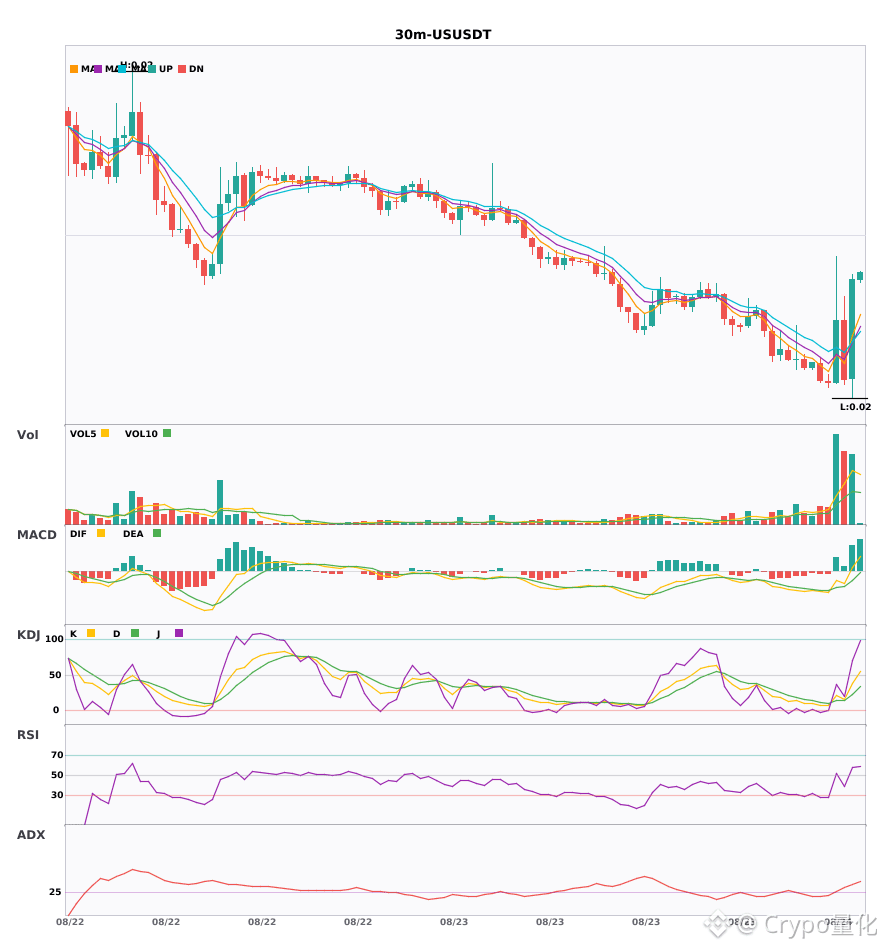
Task: Click the 30 axis label in RSI
Action: coord(57,795)
